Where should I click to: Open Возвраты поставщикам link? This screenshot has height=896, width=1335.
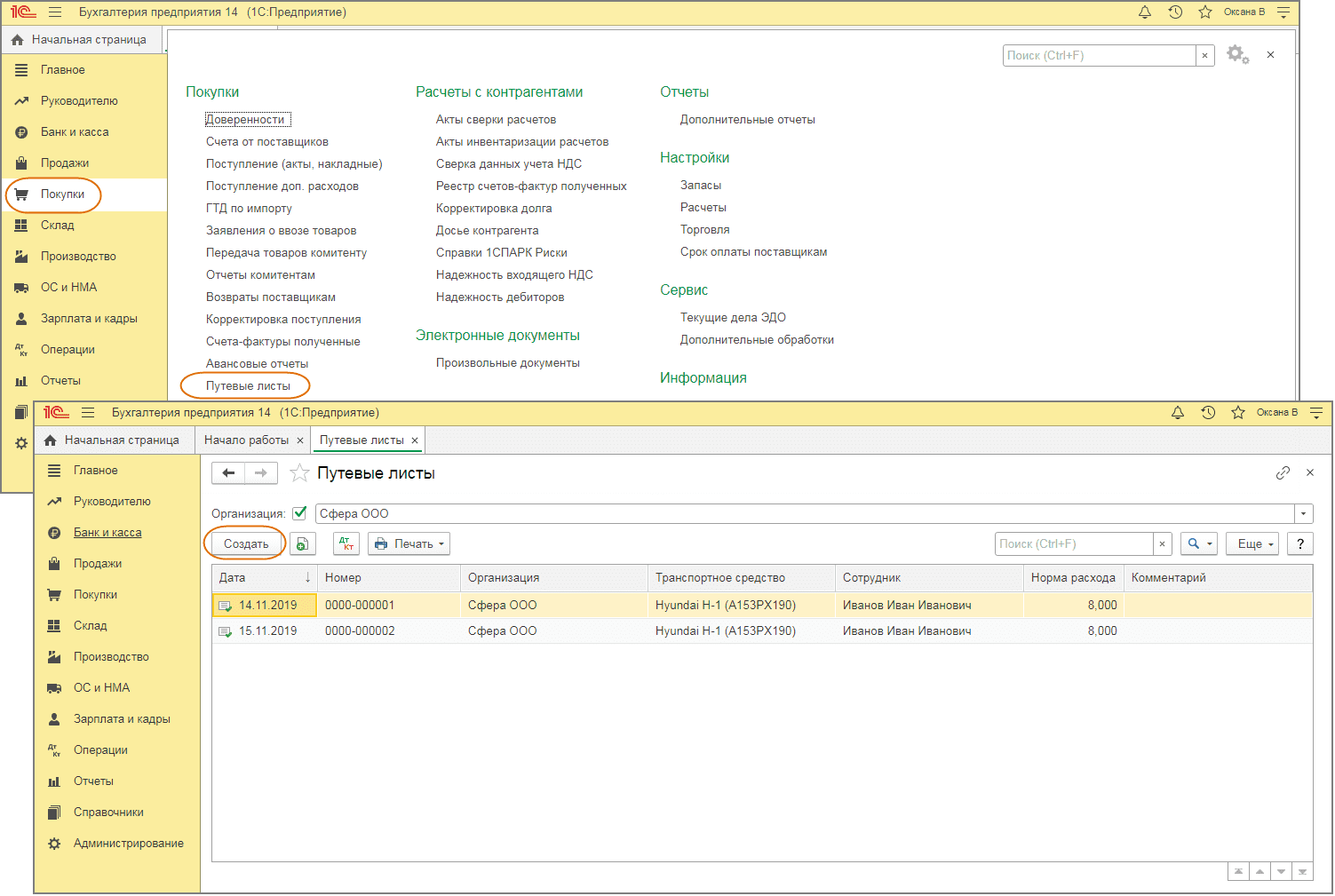pyautogui.click(x=271, y=297)
